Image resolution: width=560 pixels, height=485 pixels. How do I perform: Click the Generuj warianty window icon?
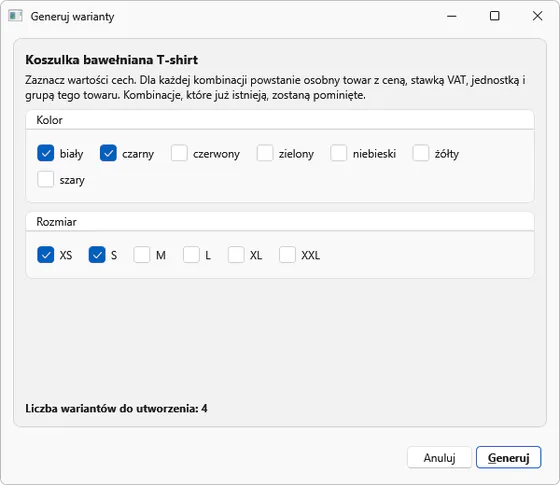click(15, 16)
